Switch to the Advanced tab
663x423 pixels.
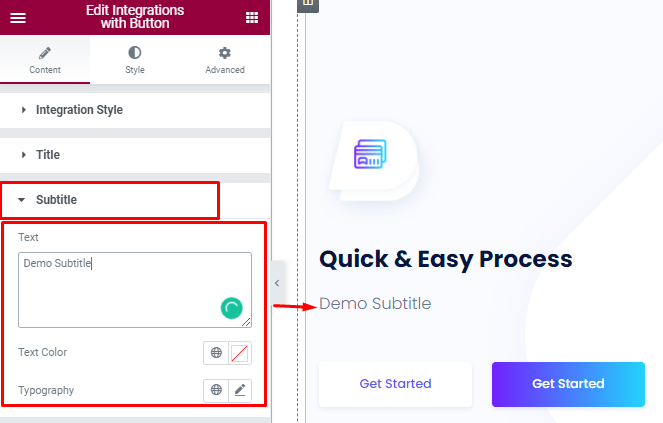pos(225,60)
